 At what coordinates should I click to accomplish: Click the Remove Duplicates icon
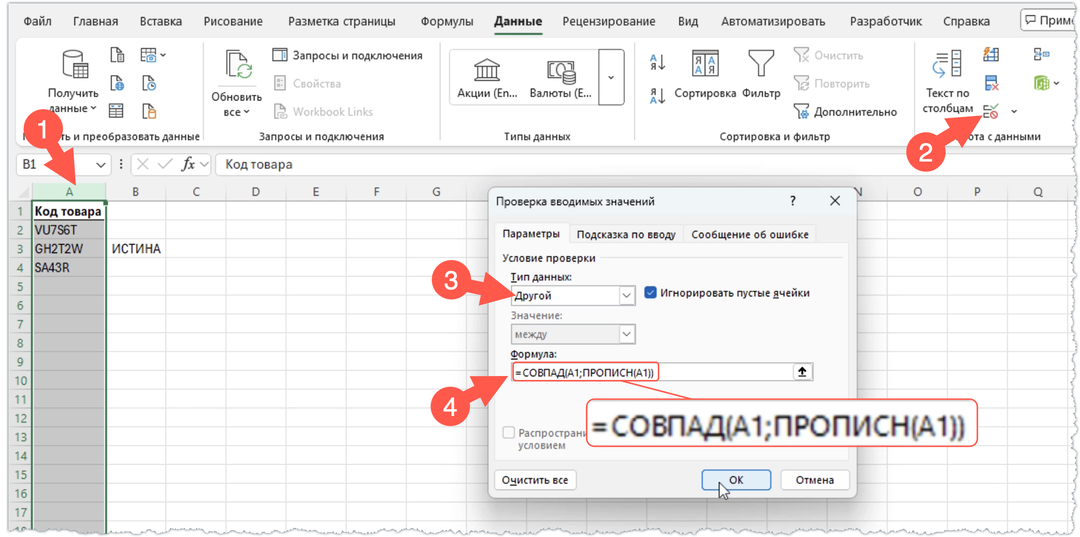click(991, 83)
